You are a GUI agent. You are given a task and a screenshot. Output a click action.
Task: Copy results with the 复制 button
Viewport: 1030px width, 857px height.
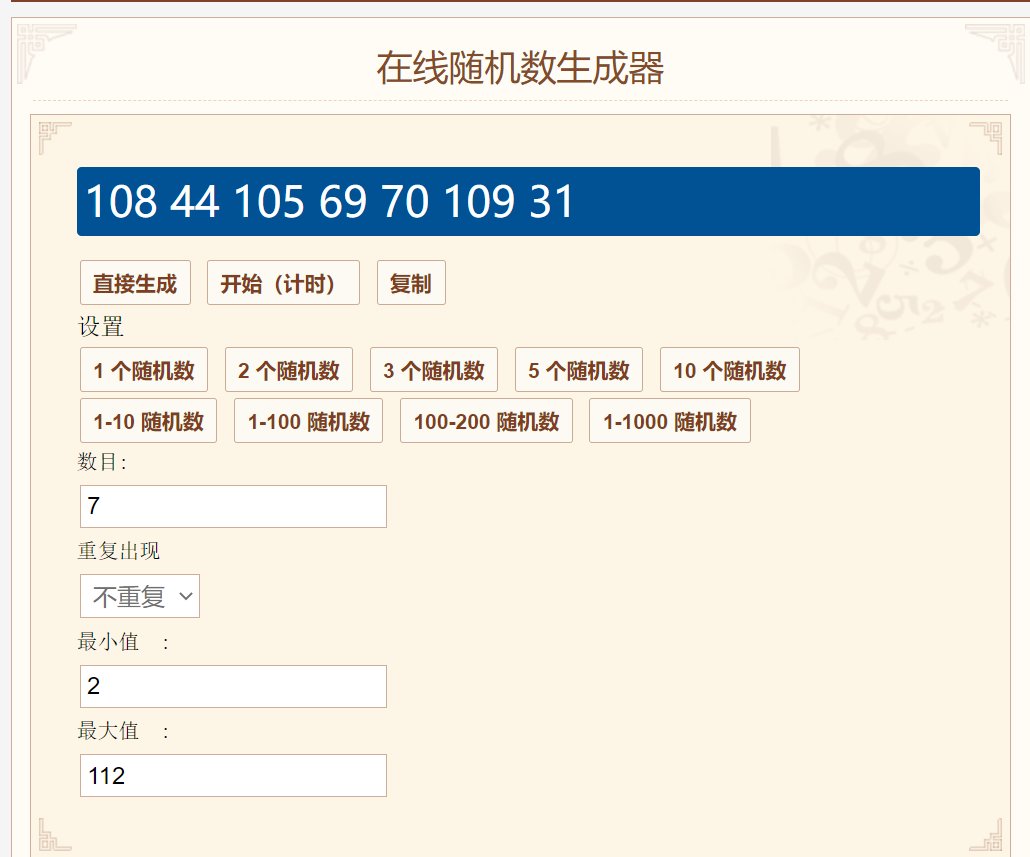(411, 283)
